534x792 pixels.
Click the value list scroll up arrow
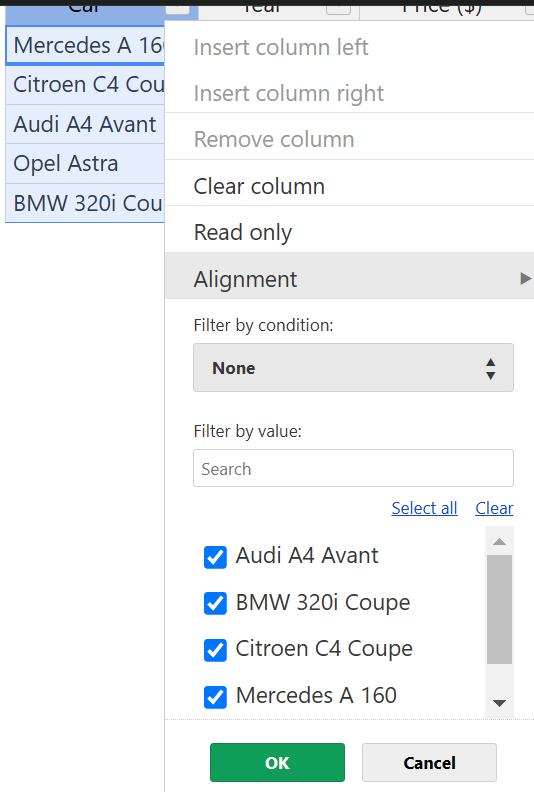[499, 541]
